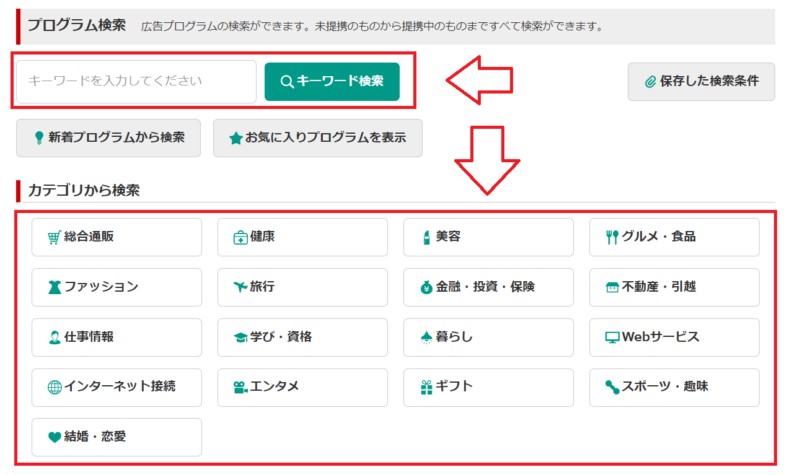800x475 pixels.
Task: Open the 結婚・恋愛 category
Action: [x=116, y=437]
